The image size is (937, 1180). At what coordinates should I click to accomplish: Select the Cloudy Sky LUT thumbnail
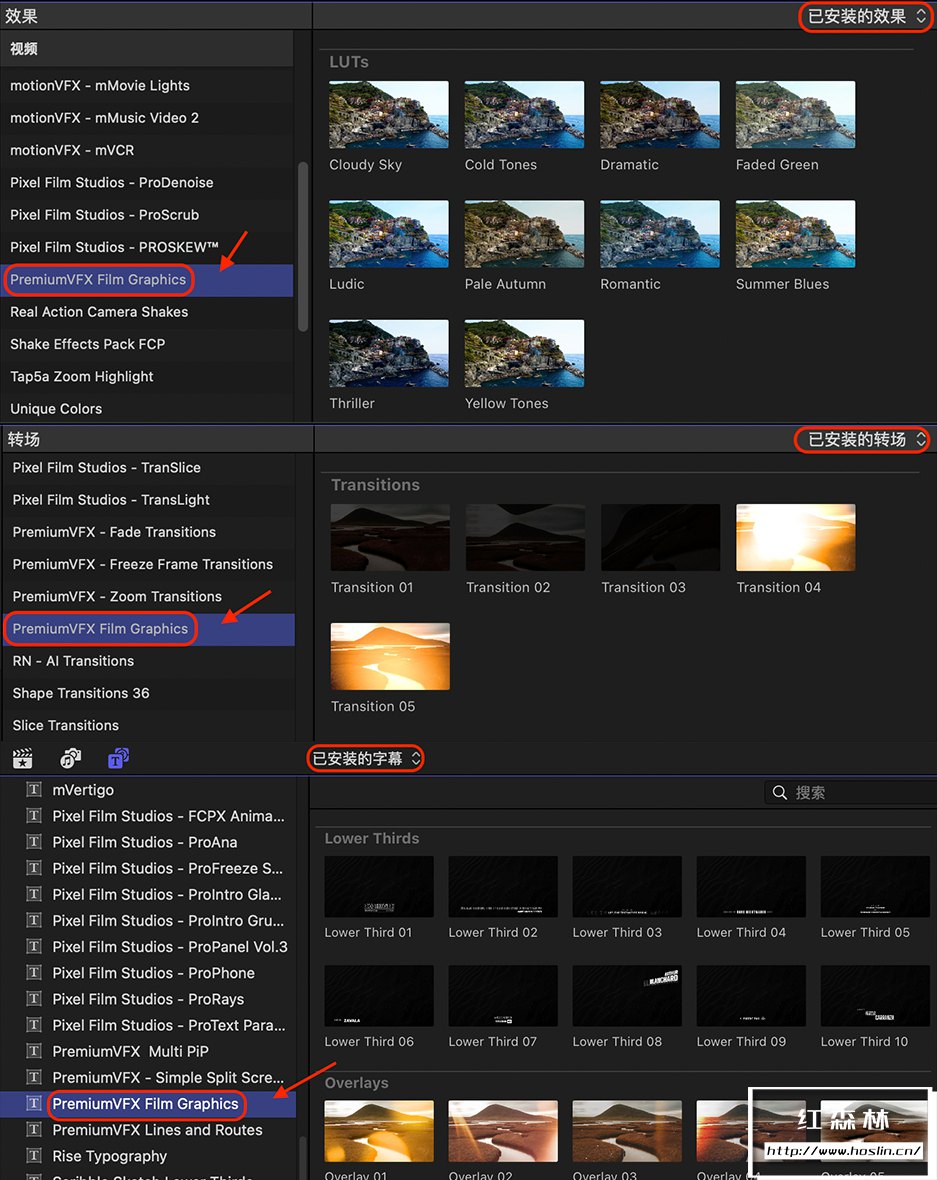click(x=389, y=114)
